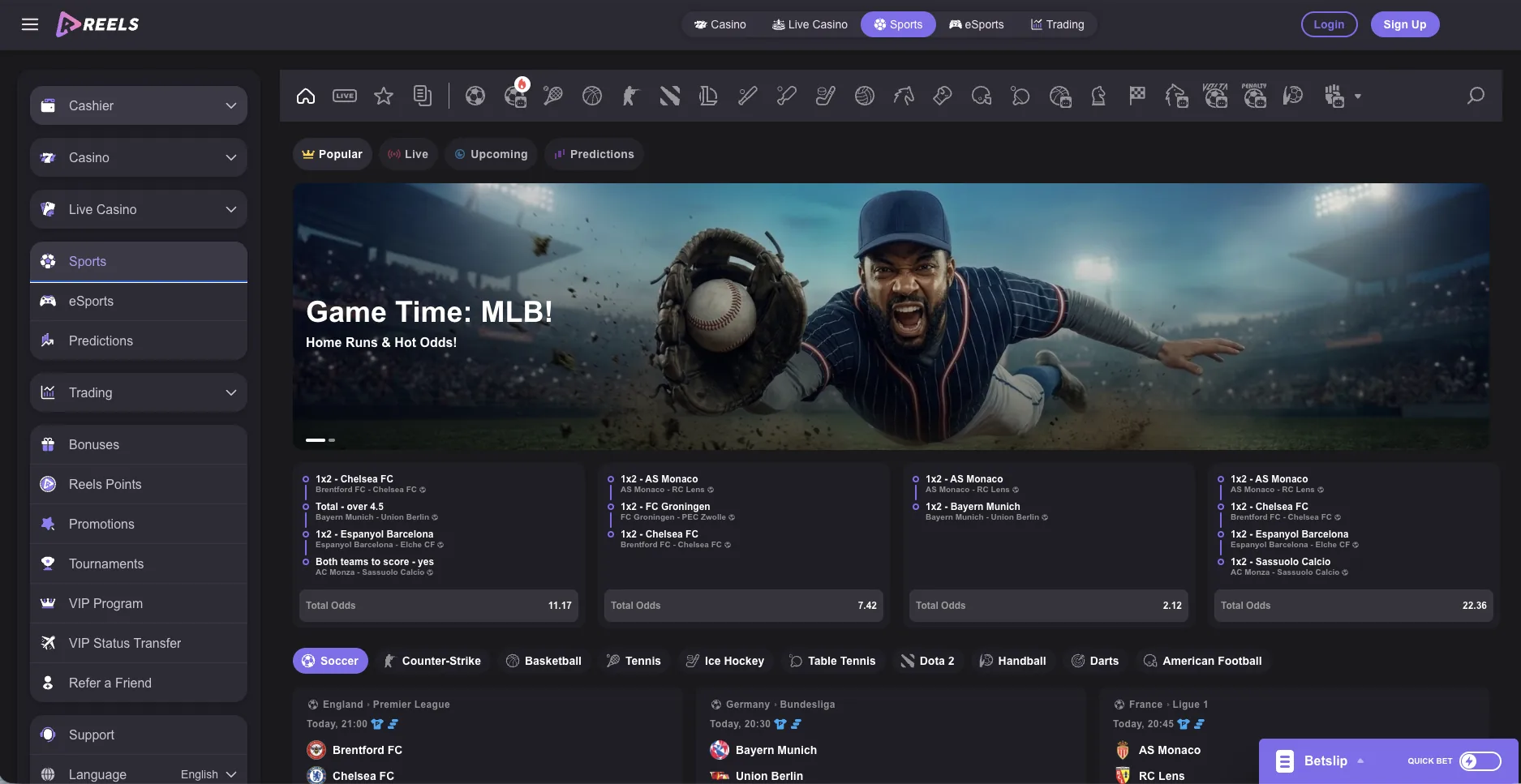Image resolution: width=1521 pixels, height=784 pixels.
Task: Click the Login button
Action: tap(1329, 24)
